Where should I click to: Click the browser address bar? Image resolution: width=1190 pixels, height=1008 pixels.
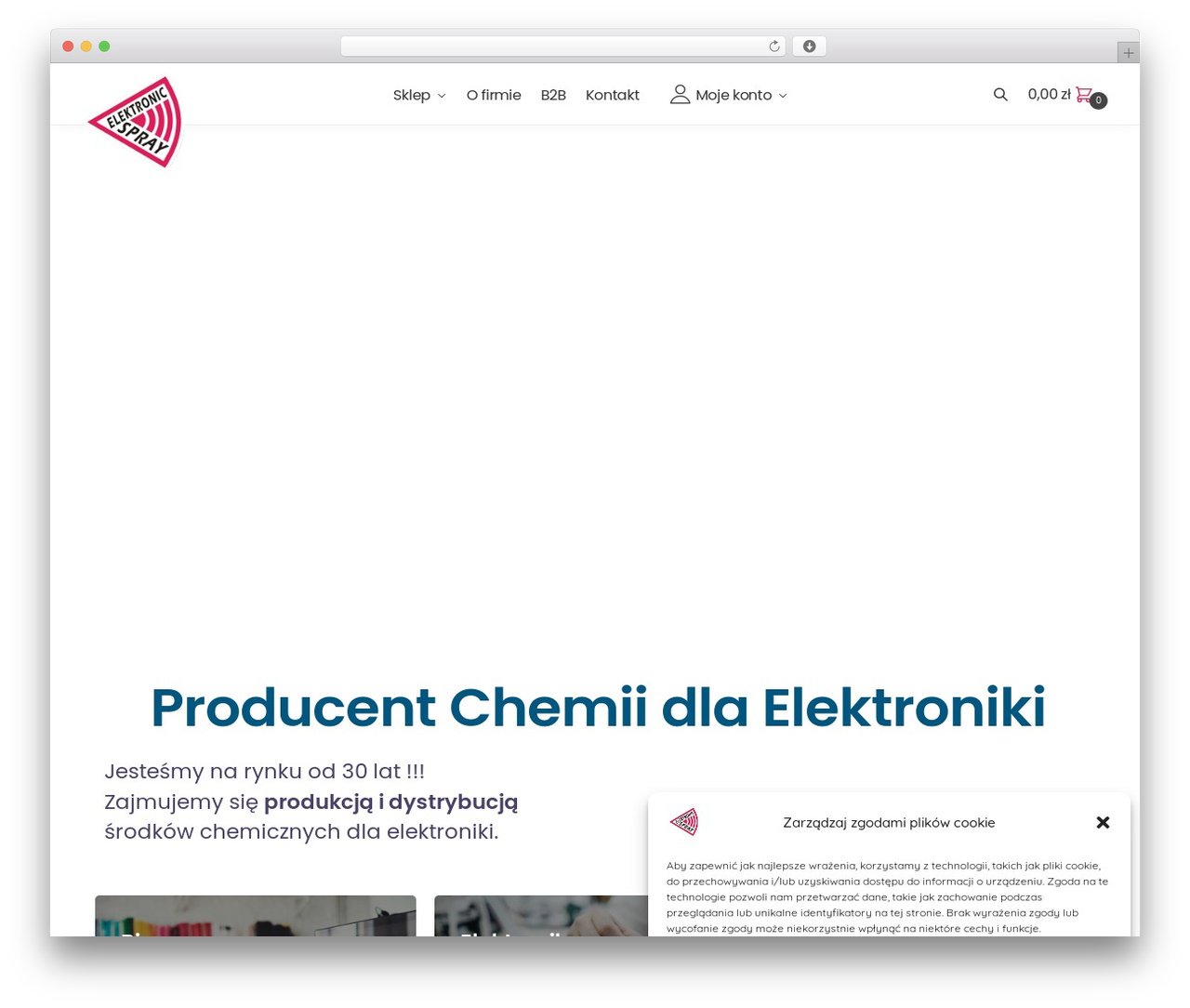(x=562, y=46)
